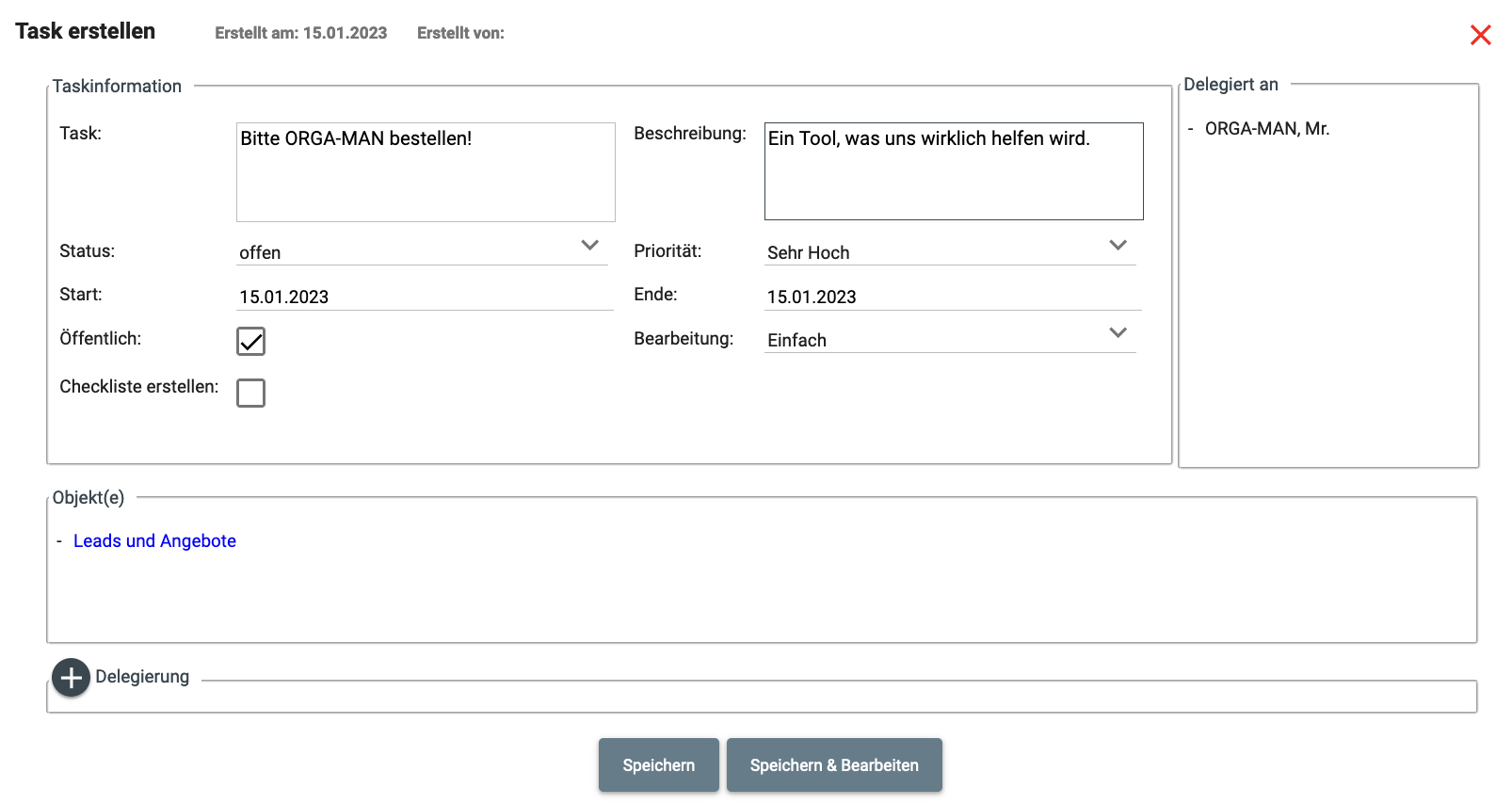Image resolution: width=1512 pixels, height=804 pixels.
Task: Select ORGA-MAN, Mr. in Delegiert an list
Action: point(1267,129)
